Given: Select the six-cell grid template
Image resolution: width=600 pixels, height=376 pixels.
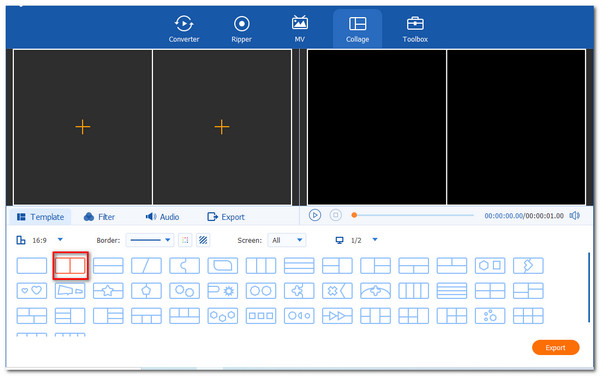Looking at the screenshot, I should [528, 316].
